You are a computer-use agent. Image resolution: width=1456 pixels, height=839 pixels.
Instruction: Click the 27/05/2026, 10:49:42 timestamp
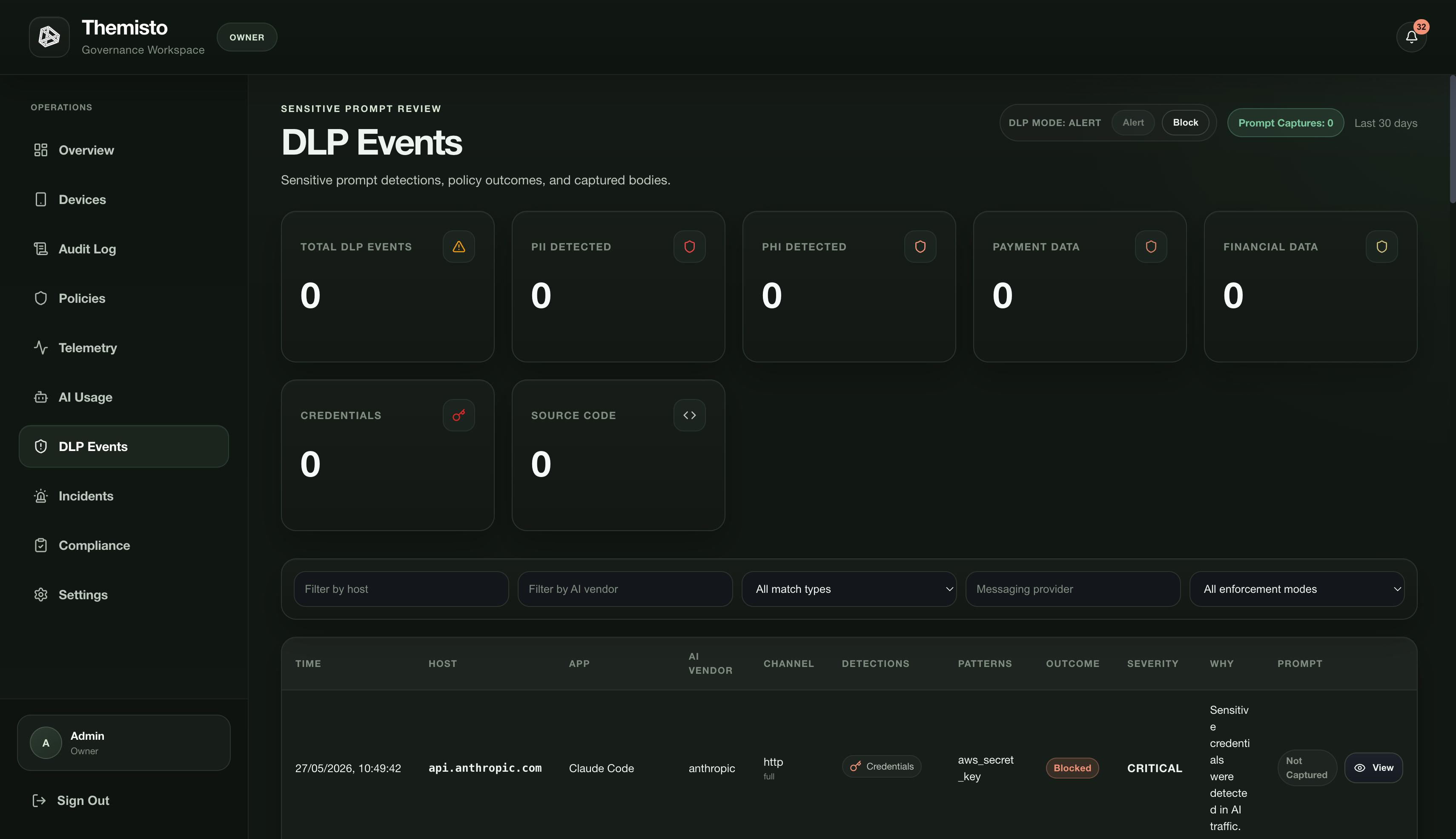click(x=348, y=768)
